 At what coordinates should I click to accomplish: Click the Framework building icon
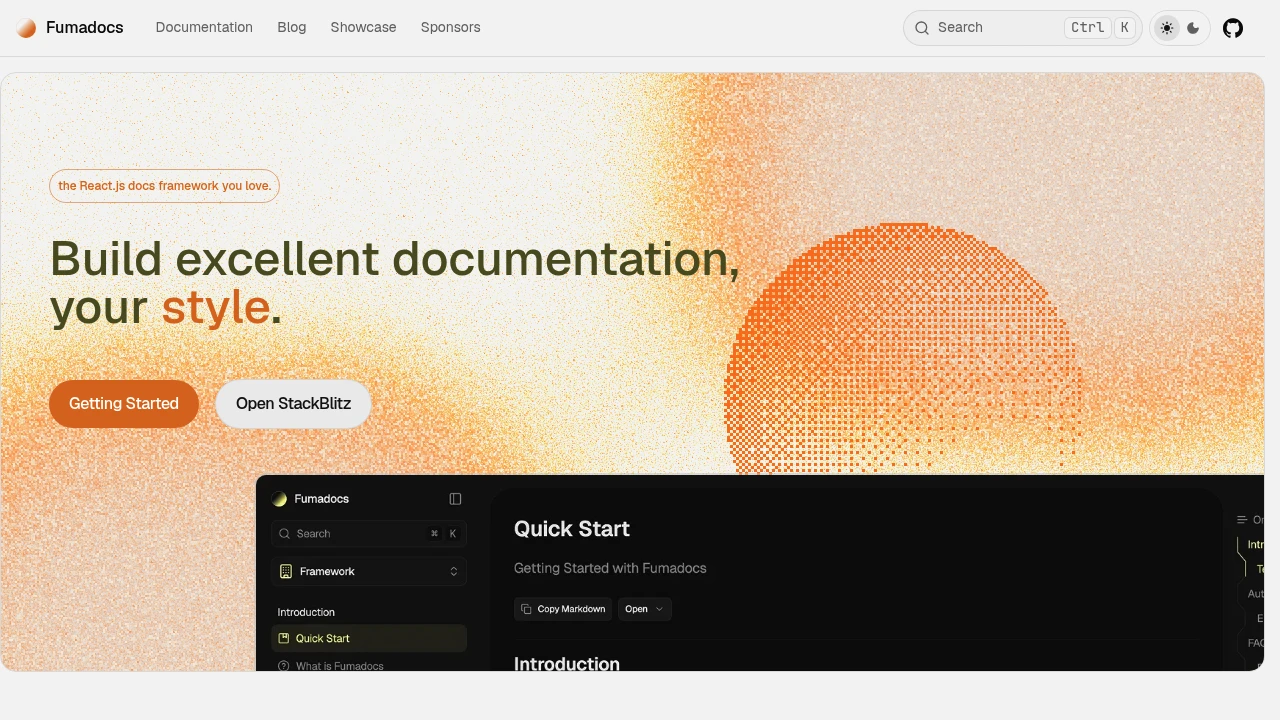point(286,572)
